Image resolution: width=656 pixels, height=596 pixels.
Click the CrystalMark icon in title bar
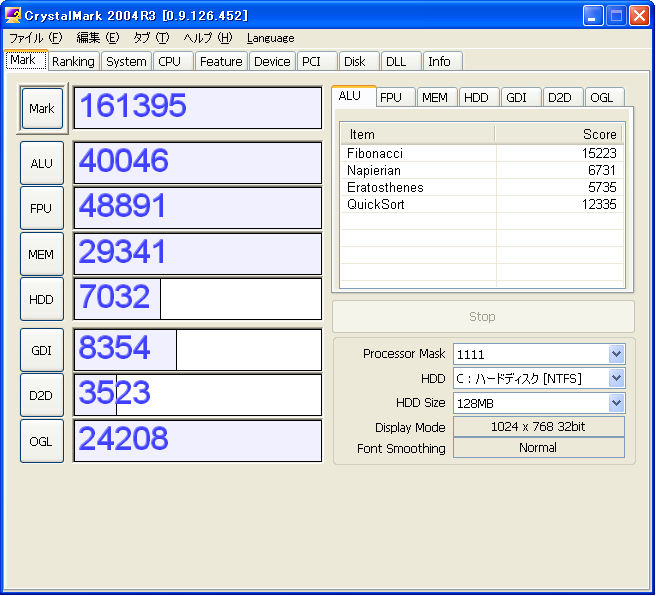click(x=14, y=15)
